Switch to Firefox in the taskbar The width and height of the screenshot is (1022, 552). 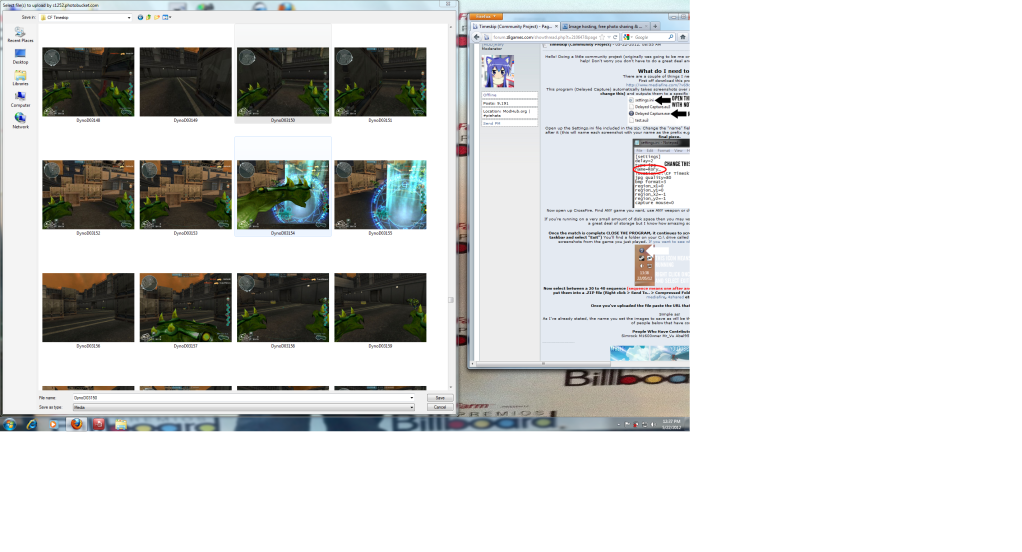[x=76, y=424]
